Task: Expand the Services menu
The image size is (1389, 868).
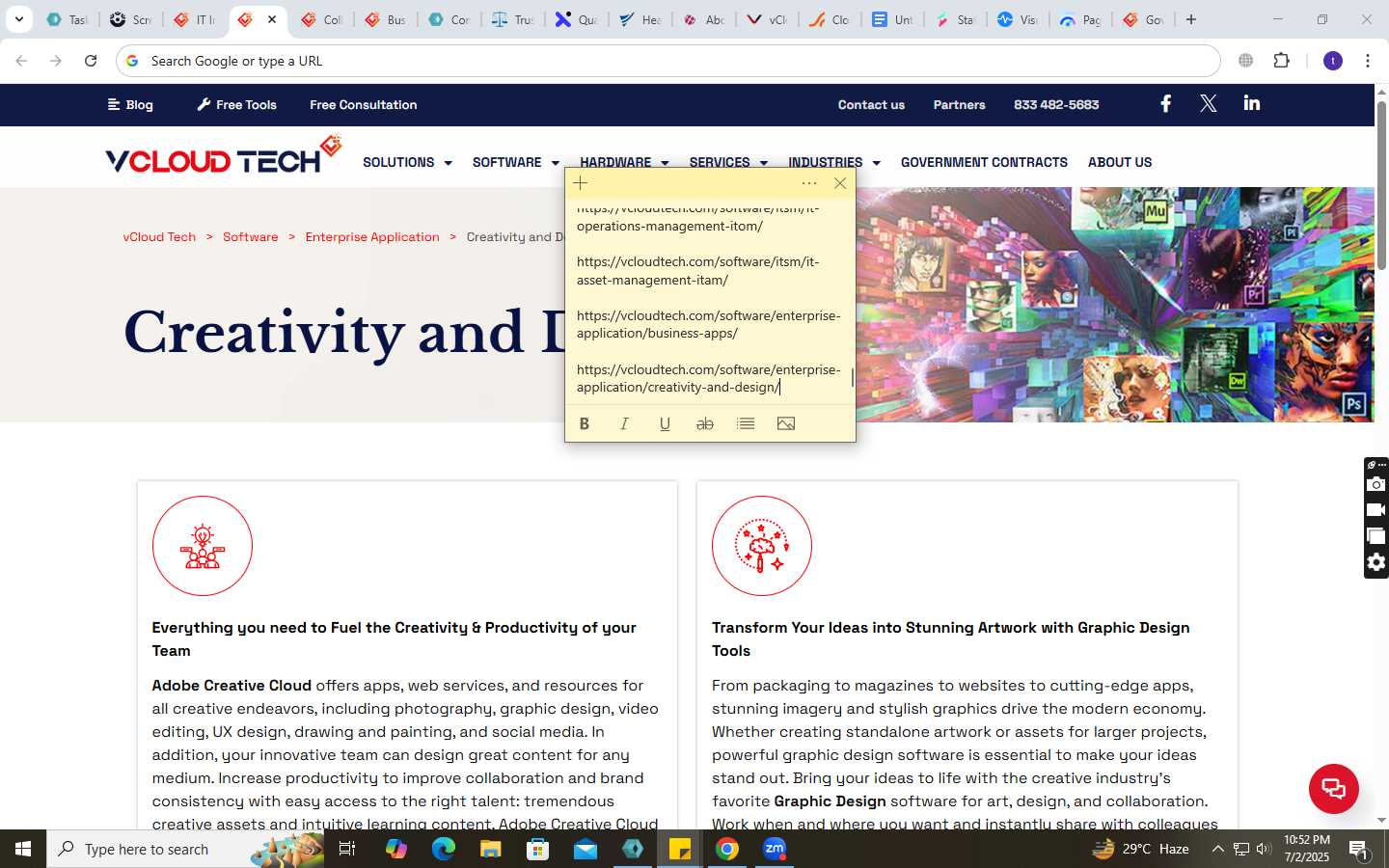Action: [728, 161]
